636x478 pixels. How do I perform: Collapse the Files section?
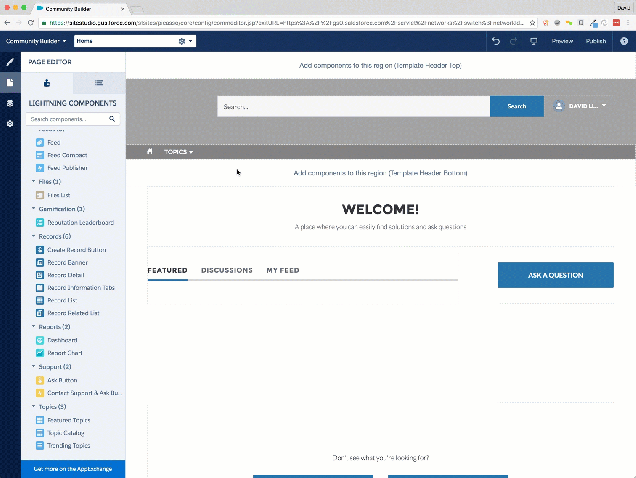[x=34, y=181]
